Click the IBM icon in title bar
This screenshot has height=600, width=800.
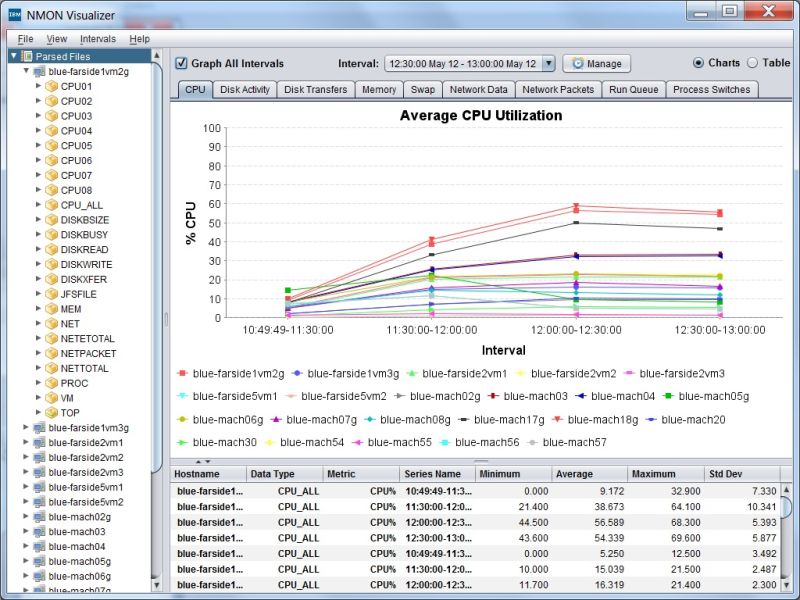point(15,15)
